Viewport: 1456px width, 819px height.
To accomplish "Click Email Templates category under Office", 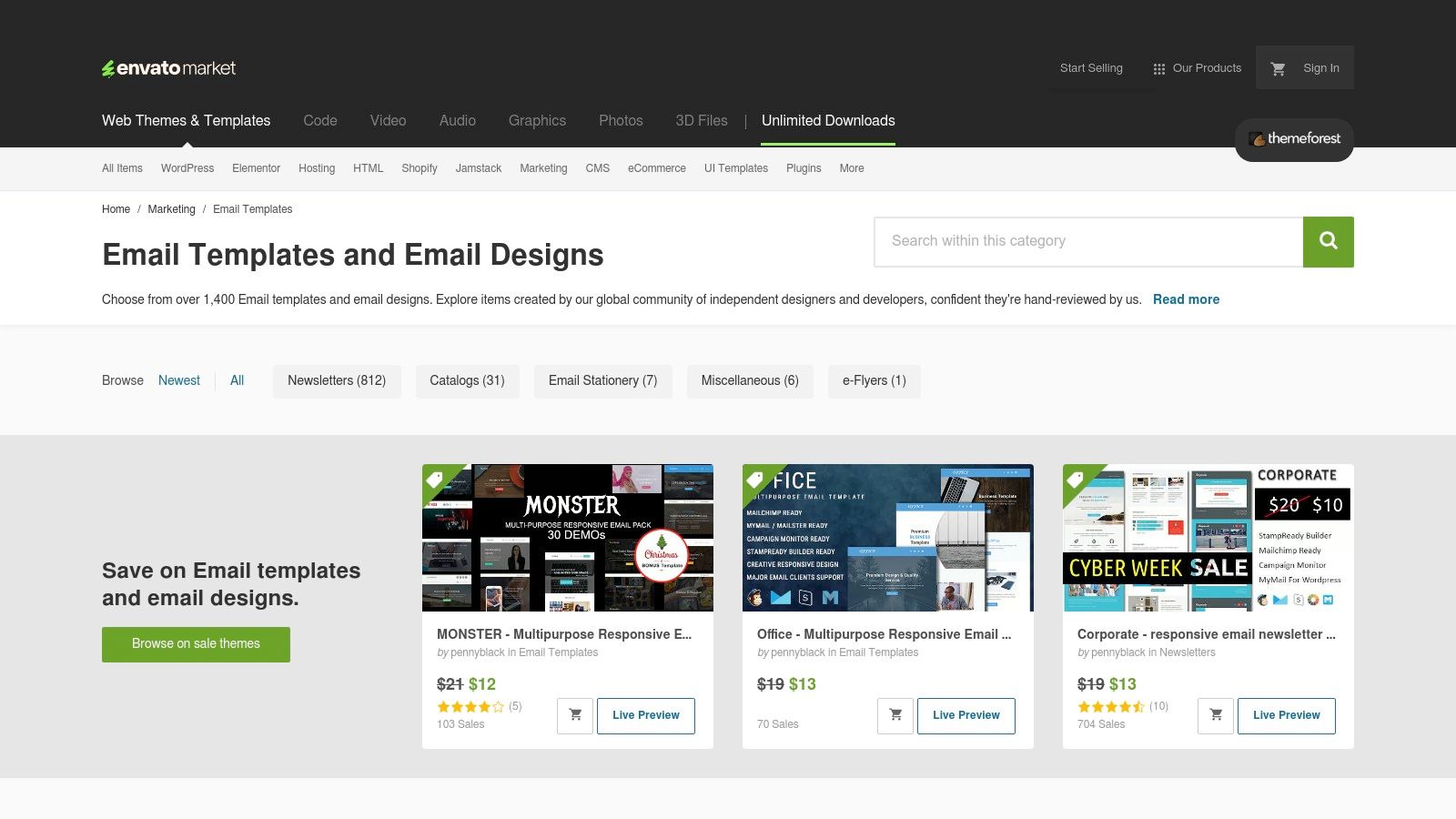I will pos(878,652).
